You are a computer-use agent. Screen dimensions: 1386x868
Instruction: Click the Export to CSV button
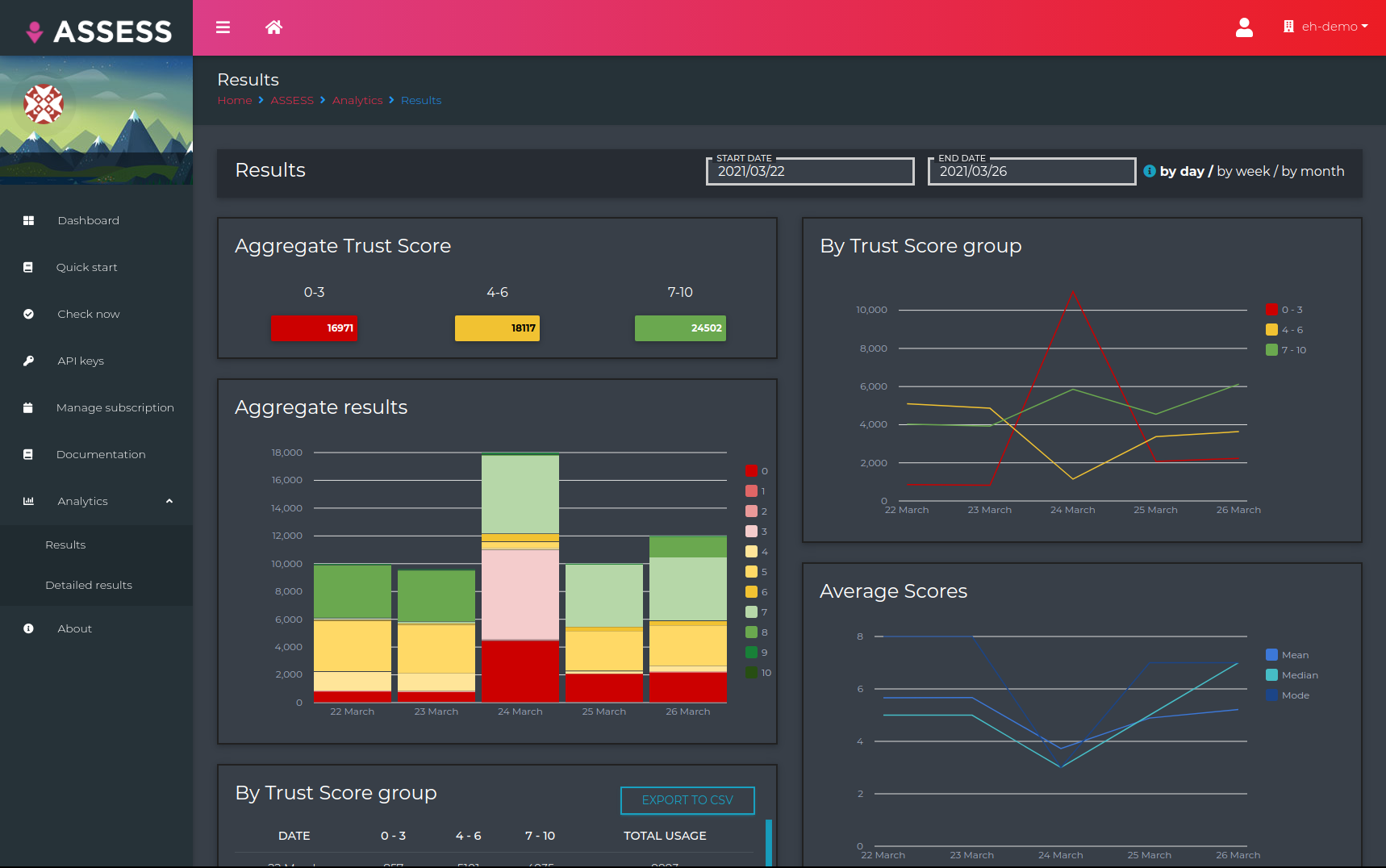[x=687, y=800]
